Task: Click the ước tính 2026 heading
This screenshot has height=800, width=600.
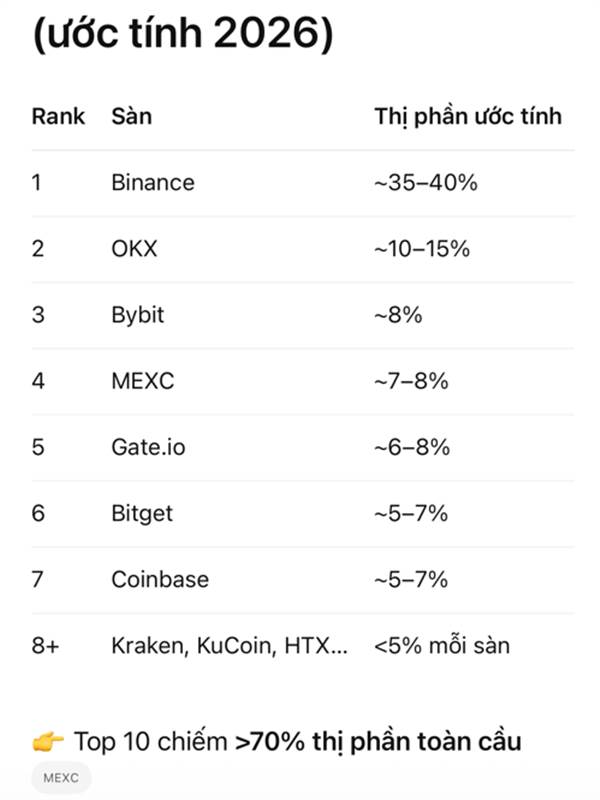Action: (x=182, y=36)
